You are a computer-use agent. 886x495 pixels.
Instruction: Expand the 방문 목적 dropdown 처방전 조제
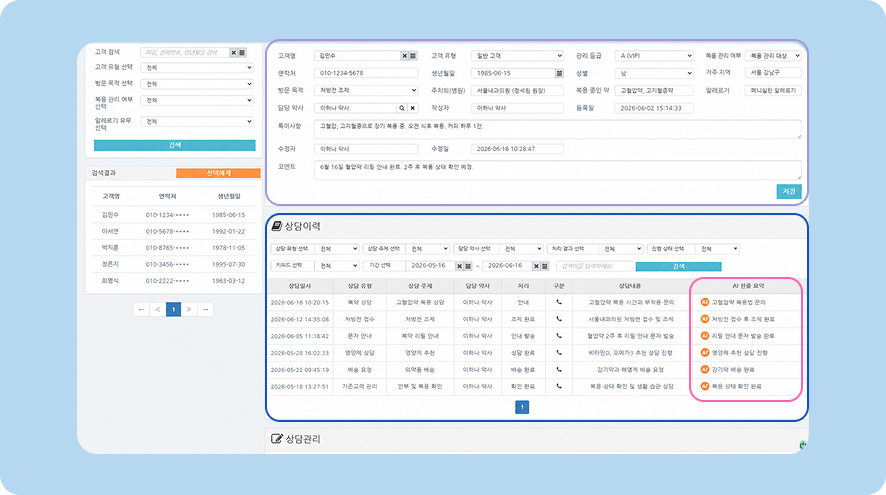366,90
